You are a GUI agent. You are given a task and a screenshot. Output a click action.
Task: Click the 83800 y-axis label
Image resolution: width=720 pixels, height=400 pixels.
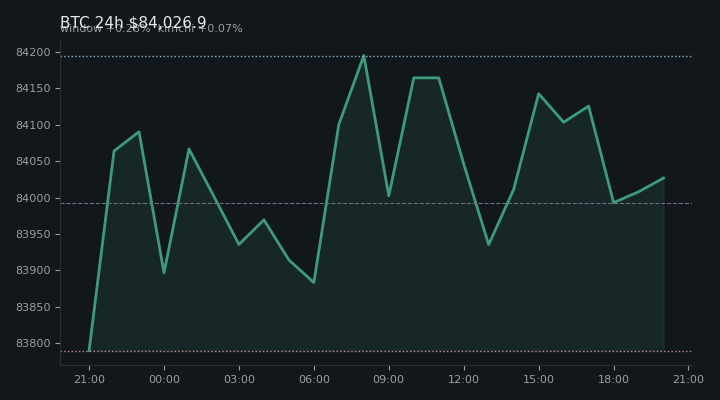33,344
